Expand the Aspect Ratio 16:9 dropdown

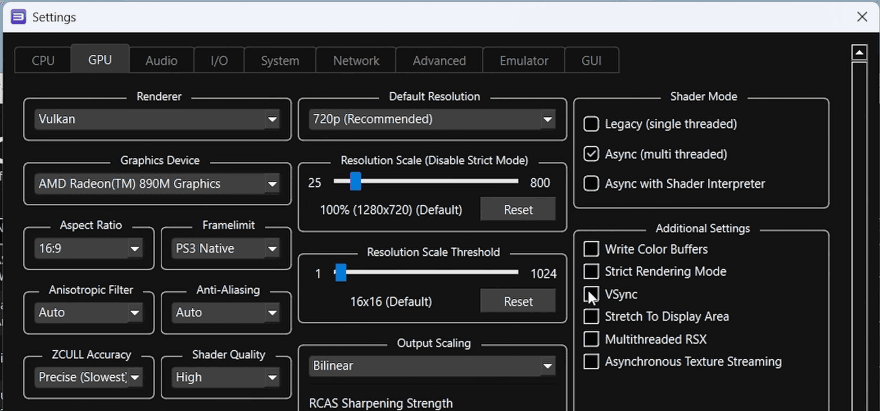pos(89,248)
